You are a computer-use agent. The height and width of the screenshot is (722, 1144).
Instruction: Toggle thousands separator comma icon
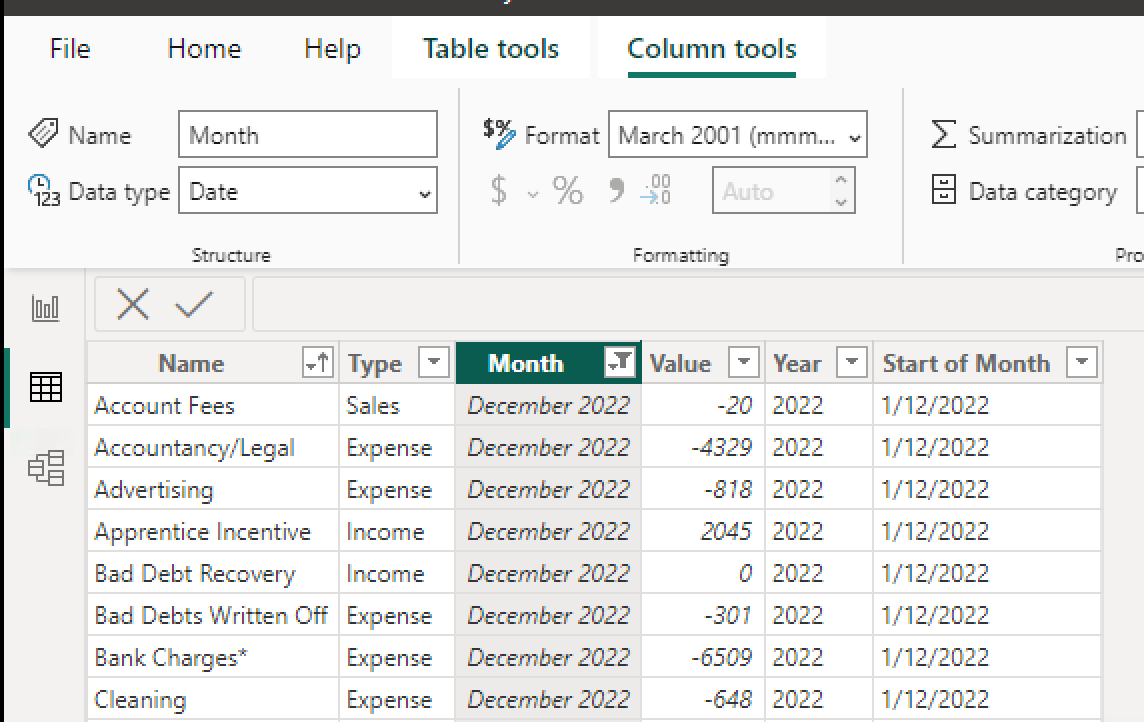(616, 190)
